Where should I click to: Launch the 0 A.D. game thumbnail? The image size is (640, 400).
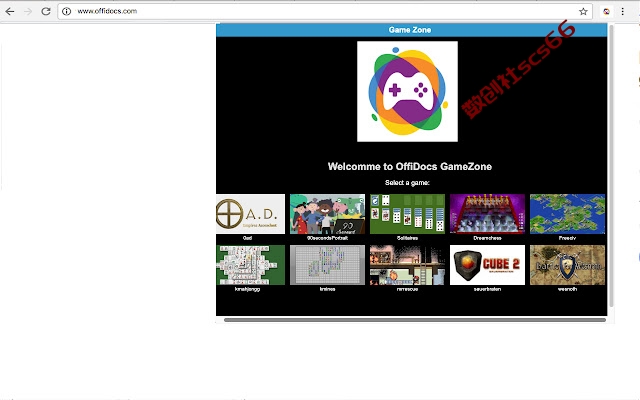coord(251,214)
